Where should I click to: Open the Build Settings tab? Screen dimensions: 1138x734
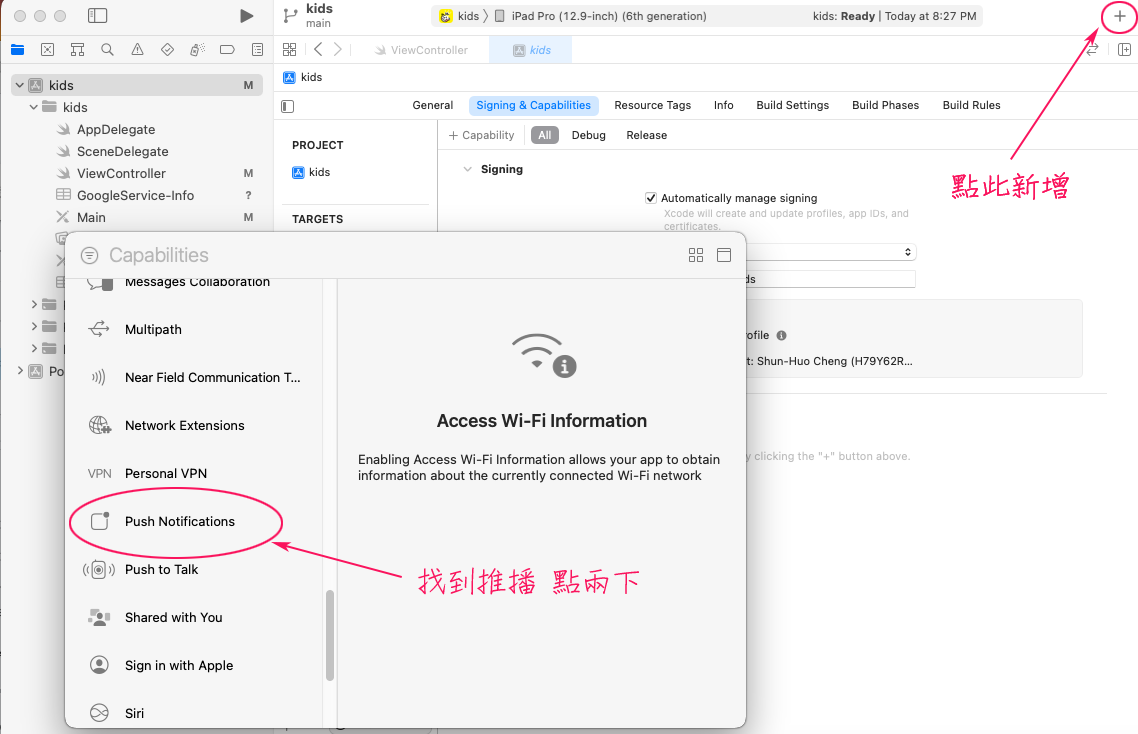(x=793, y=105)
